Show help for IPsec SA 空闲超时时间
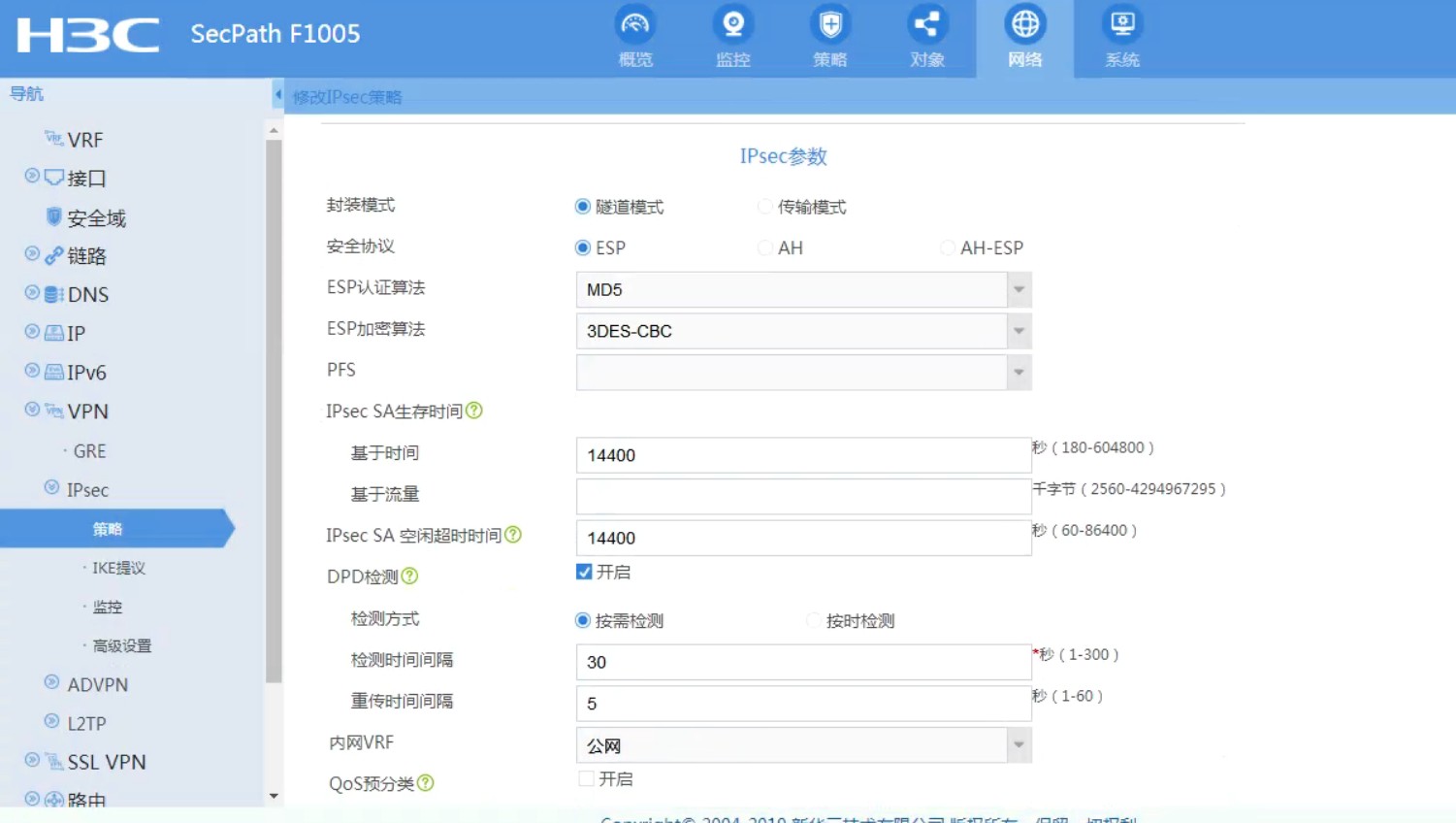The width and height of the screenshot is (1456, 823). click(x=513, y=535)
